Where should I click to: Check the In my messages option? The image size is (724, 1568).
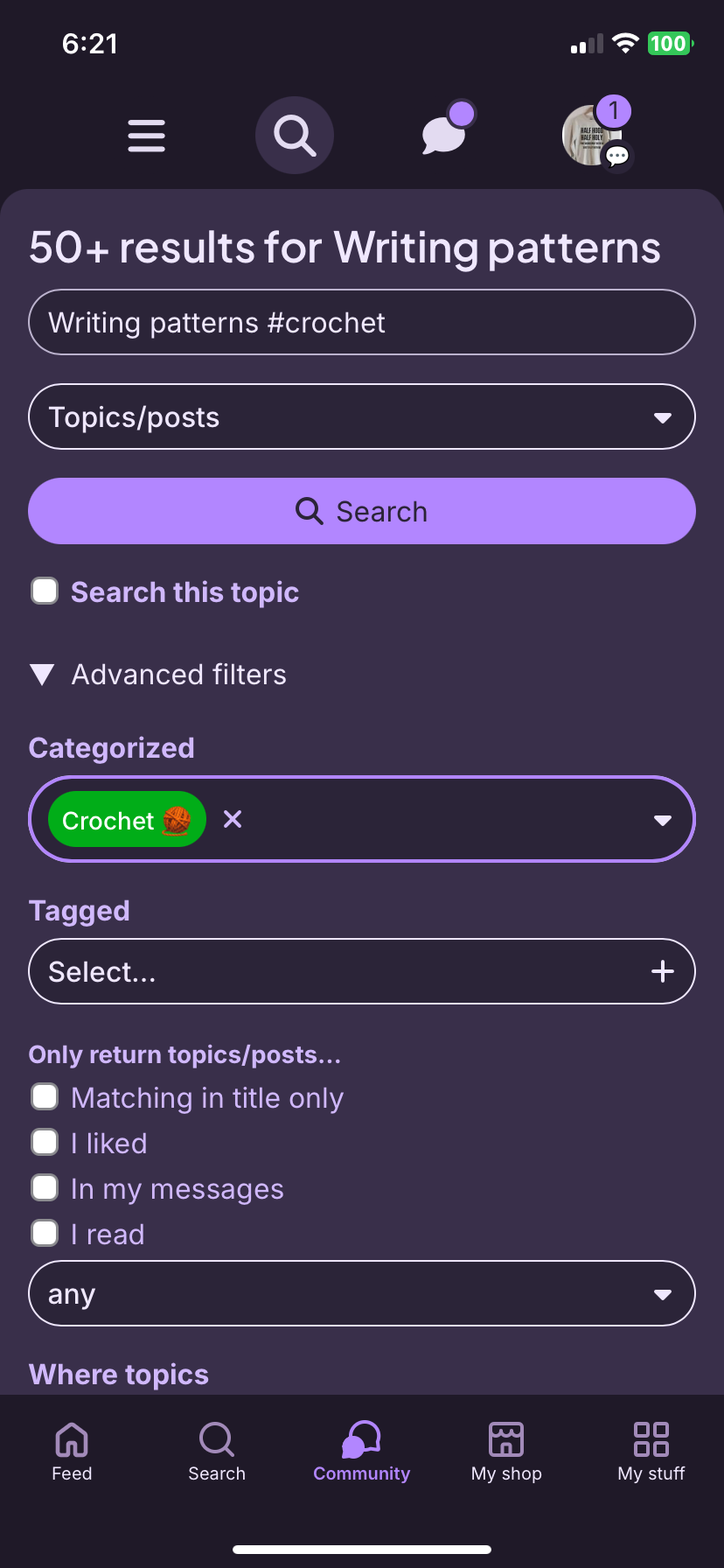click(45, 1188)
